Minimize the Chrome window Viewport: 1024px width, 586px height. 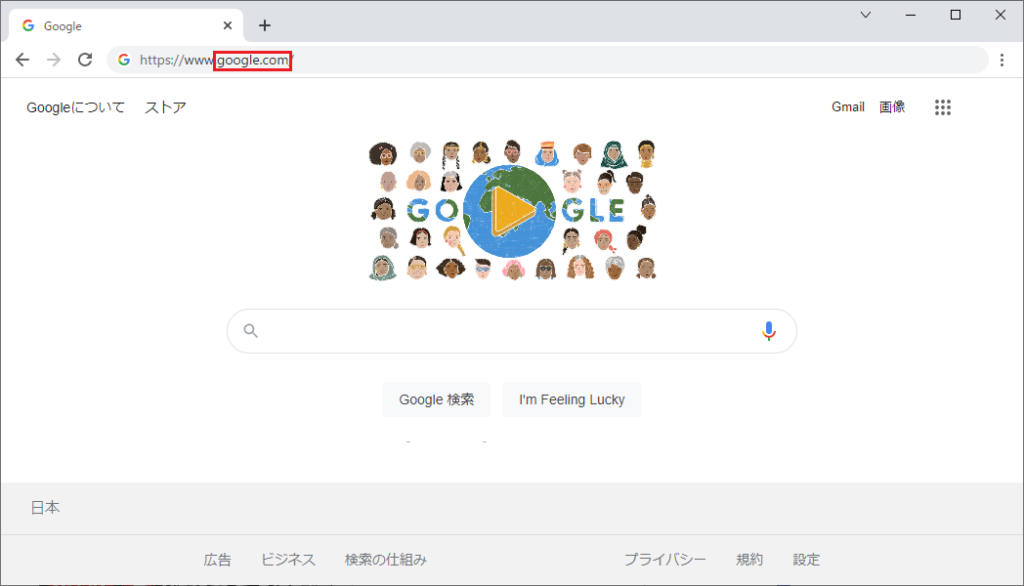tap(910, 14)
